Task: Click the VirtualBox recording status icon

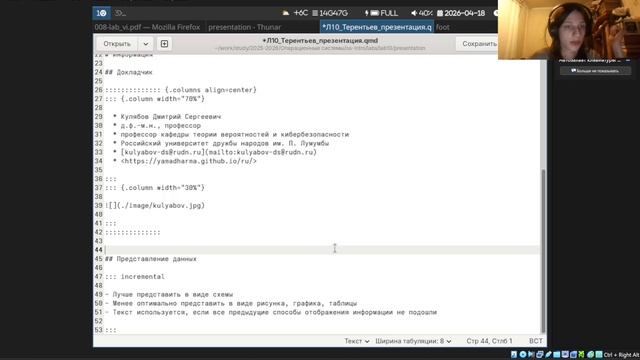Action: 573,354
